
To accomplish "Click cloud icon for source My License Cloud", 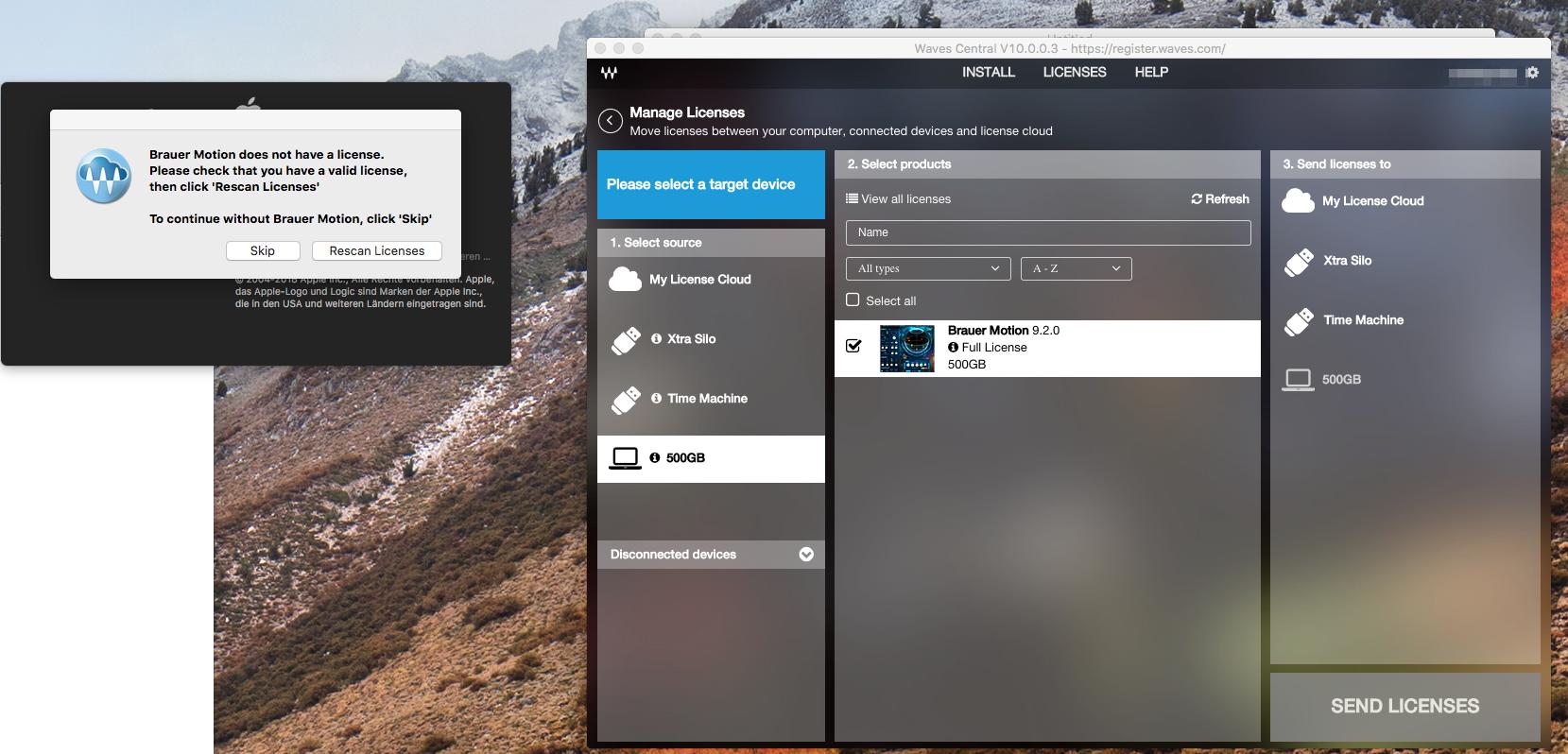I will [x=625, y=280].
